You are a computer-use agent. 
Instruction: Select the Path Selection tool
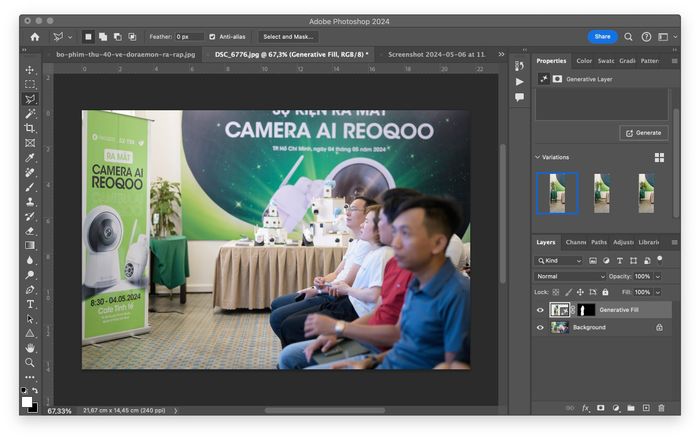click(30, 319)
